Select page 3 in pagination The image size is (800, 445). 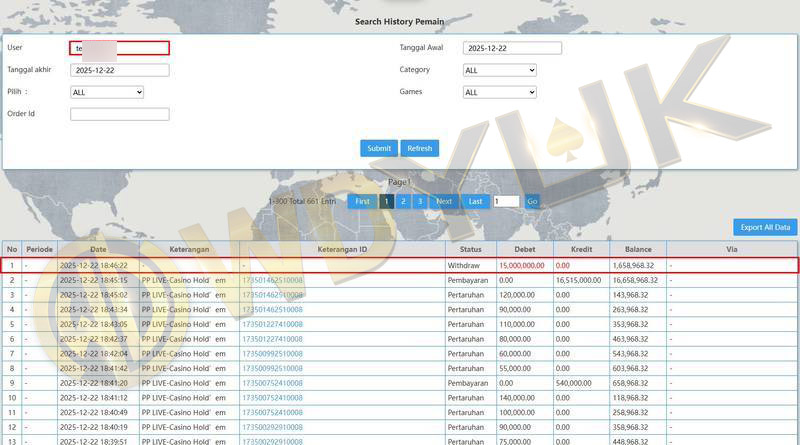tap(420, 201)
